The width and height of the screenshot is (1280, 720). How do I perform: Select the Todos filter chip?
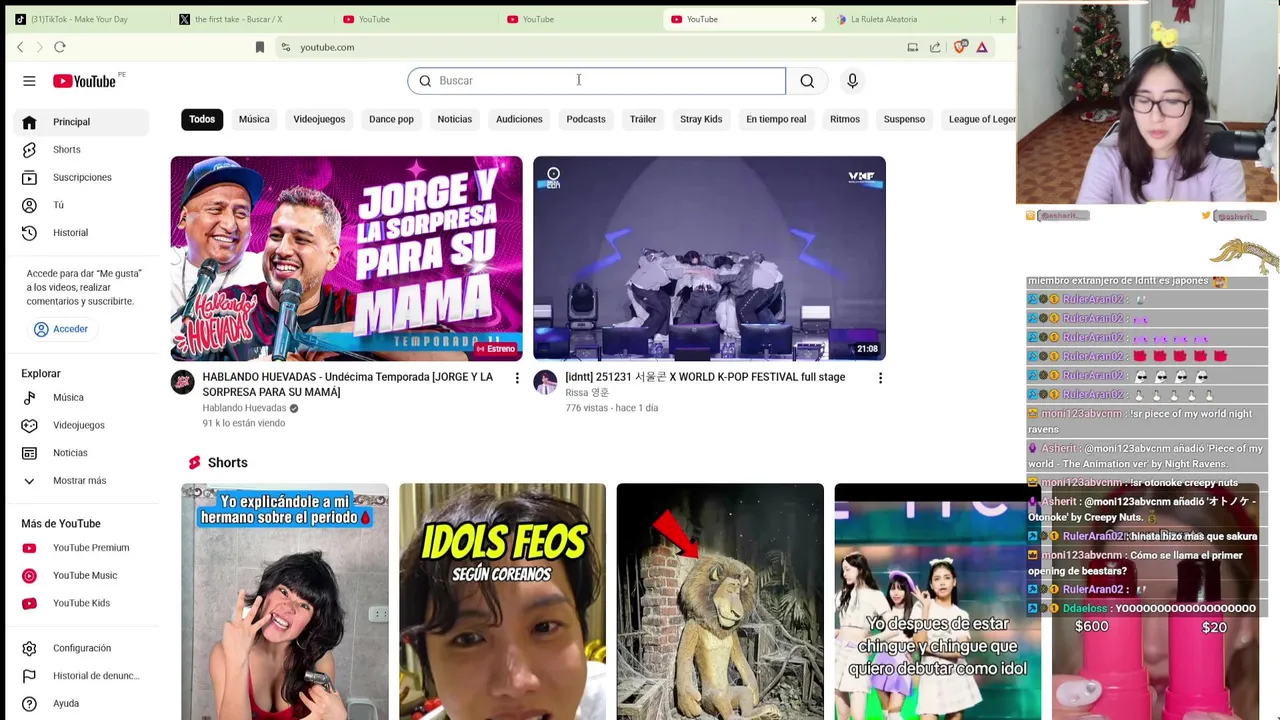click(202, 119)
